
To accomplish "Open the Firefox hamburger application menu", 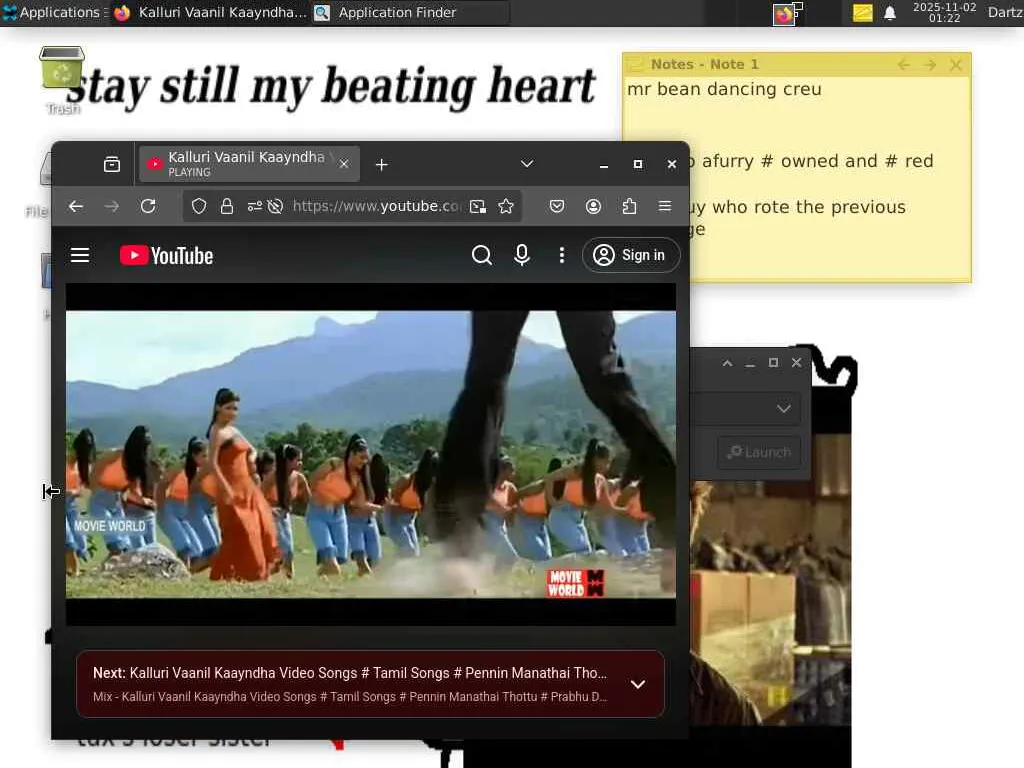I will pyautogui.click(x=665, y=206).
